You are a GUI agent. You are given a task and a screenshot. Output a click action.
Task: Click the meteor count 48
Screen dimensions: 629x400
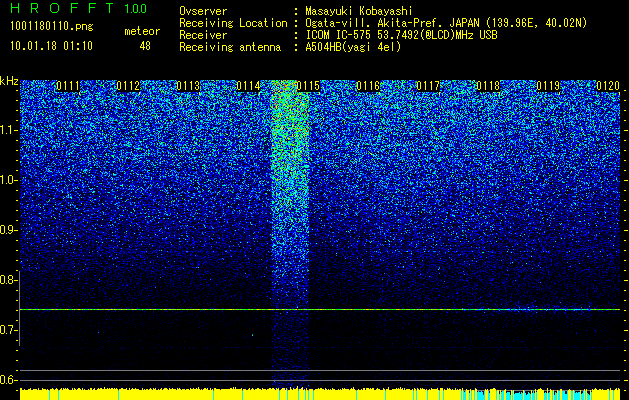145,46
